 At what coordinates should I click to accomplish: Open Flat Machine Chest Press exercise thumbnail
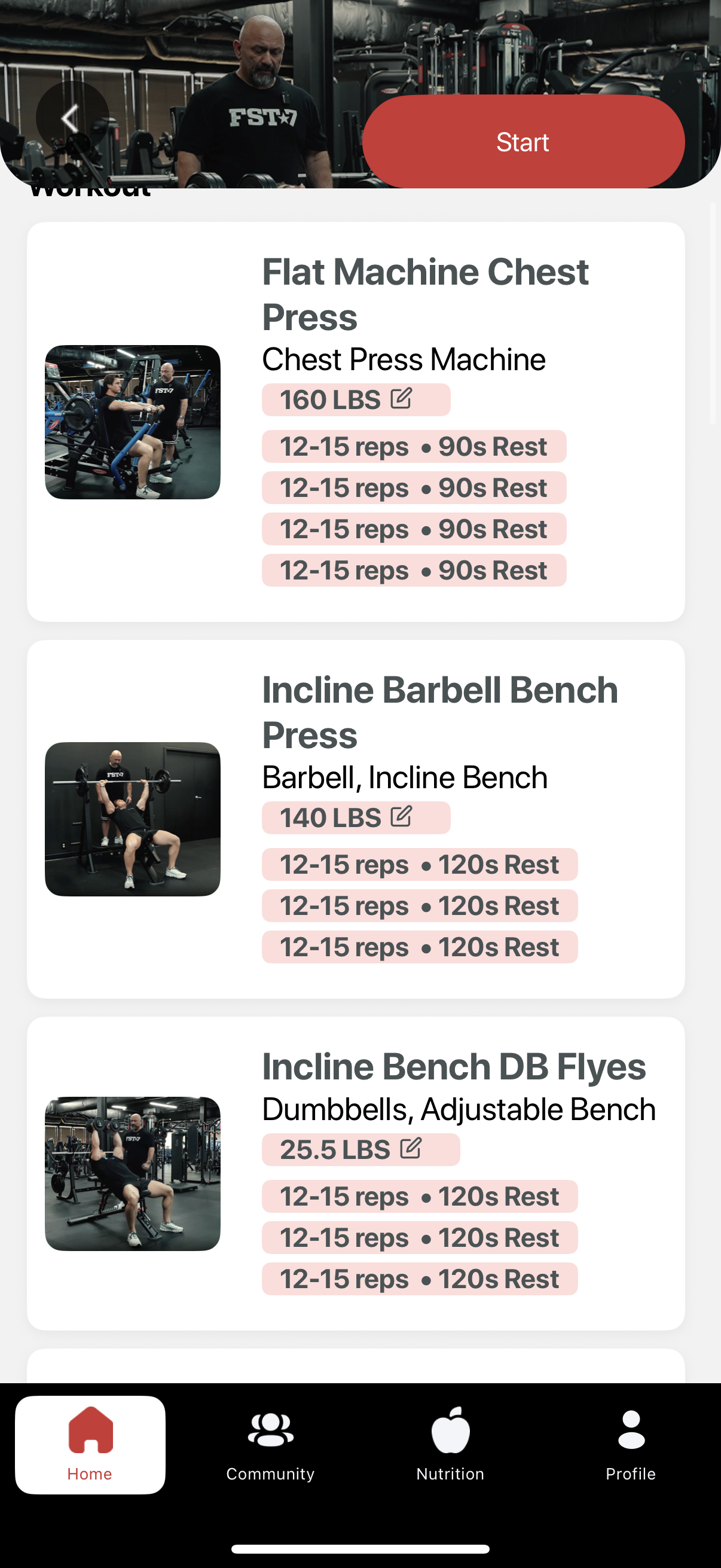133,422
